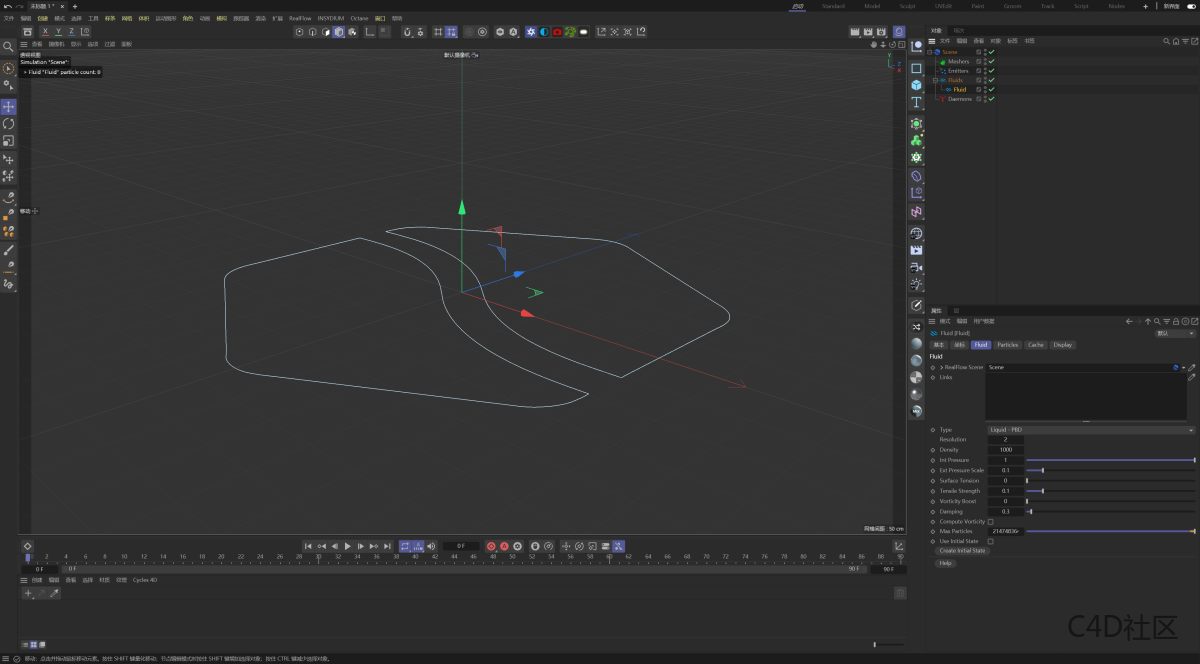
Task: Click the Create Initial State button
Action: coord(963,550)
